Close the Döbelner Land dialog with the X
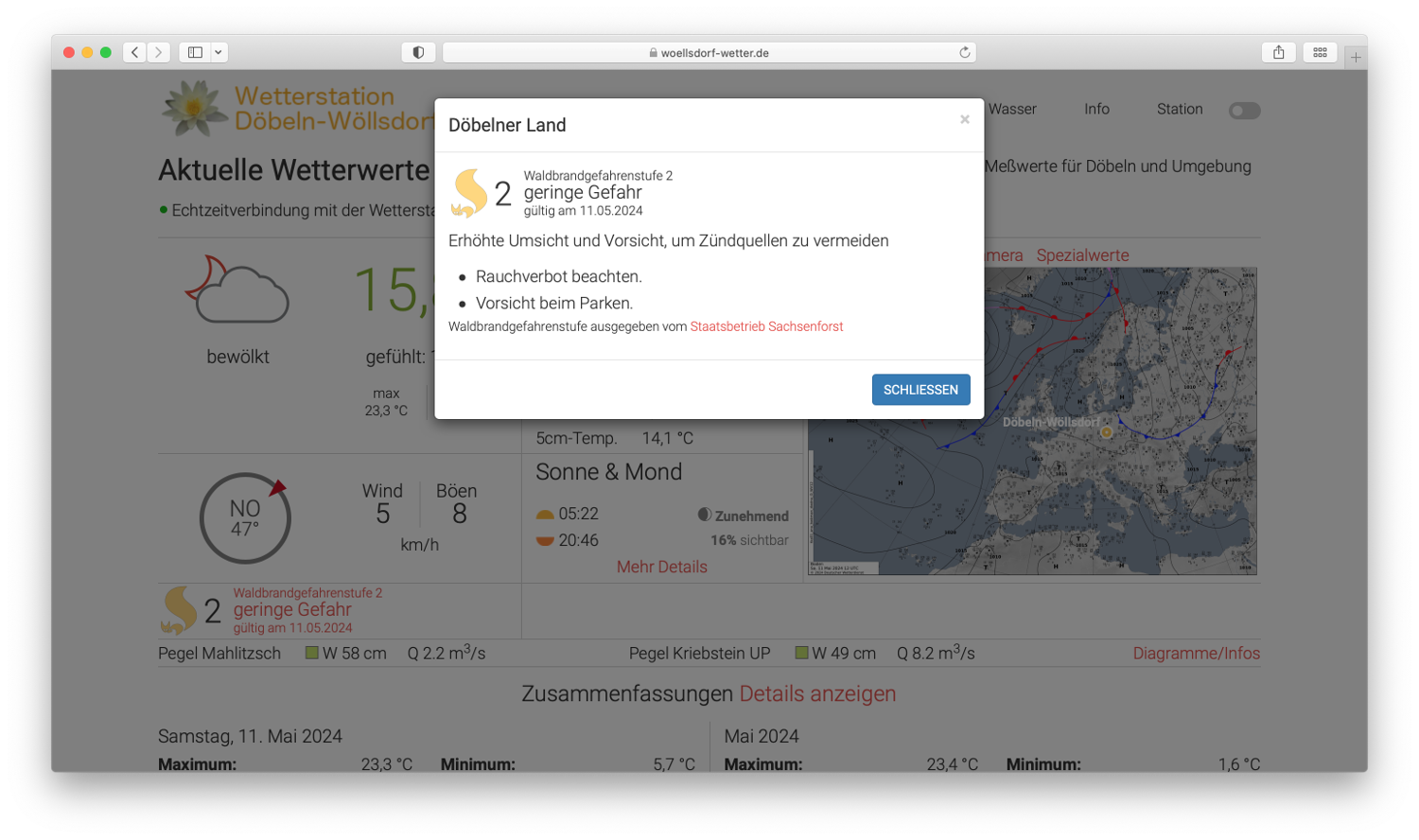The image size is (1419, 840). [x=965, y=119]
